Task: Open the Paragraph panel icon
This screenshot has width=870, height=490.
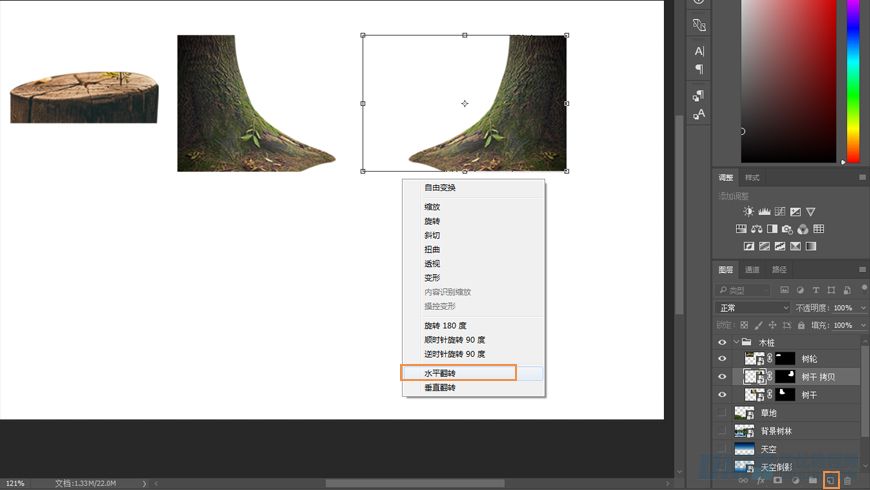Action: tap(699, 69)
